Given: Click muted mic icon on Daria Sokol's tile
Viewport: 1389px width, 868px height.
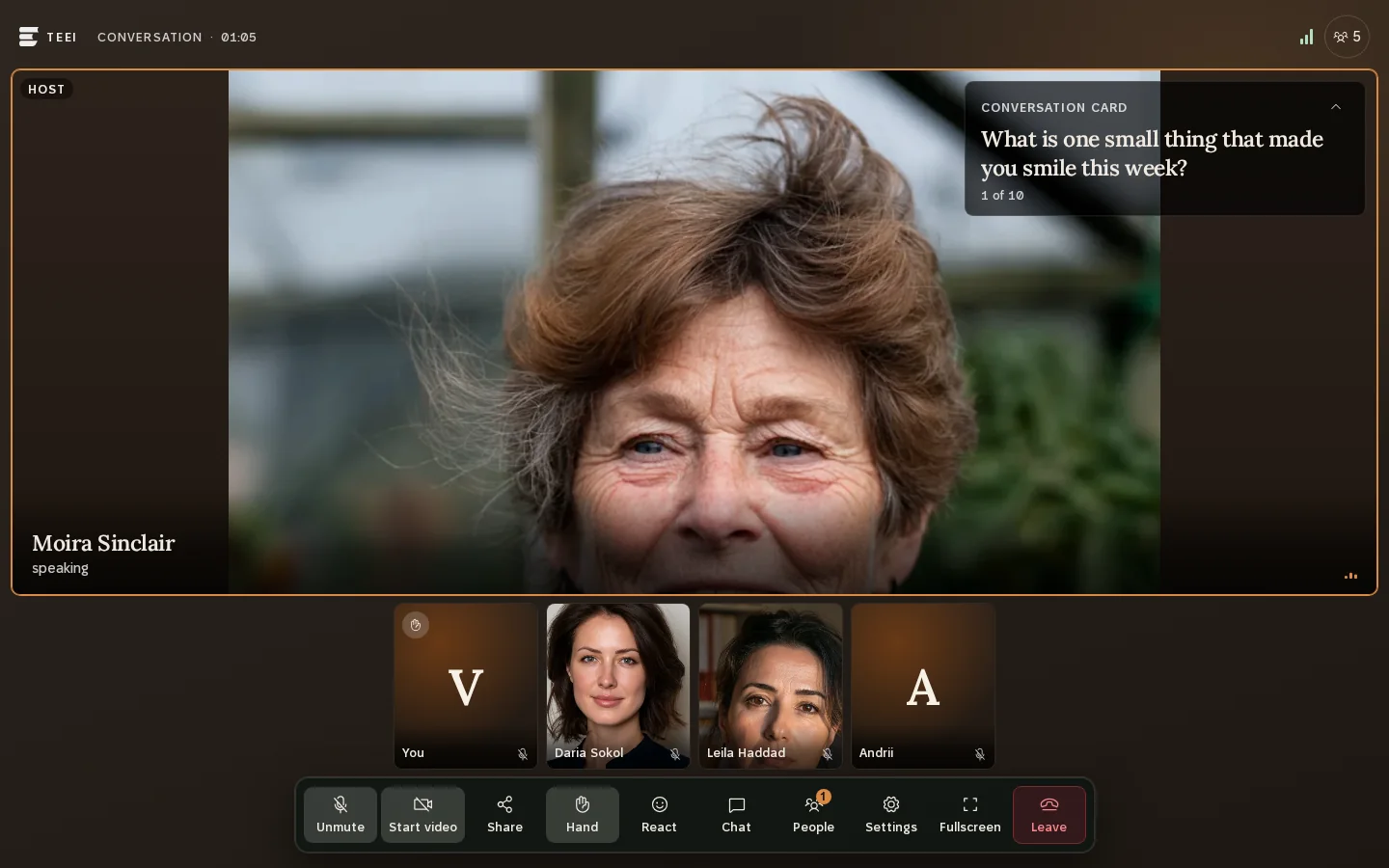Looking at the screenshot, I should pos(675,754).
